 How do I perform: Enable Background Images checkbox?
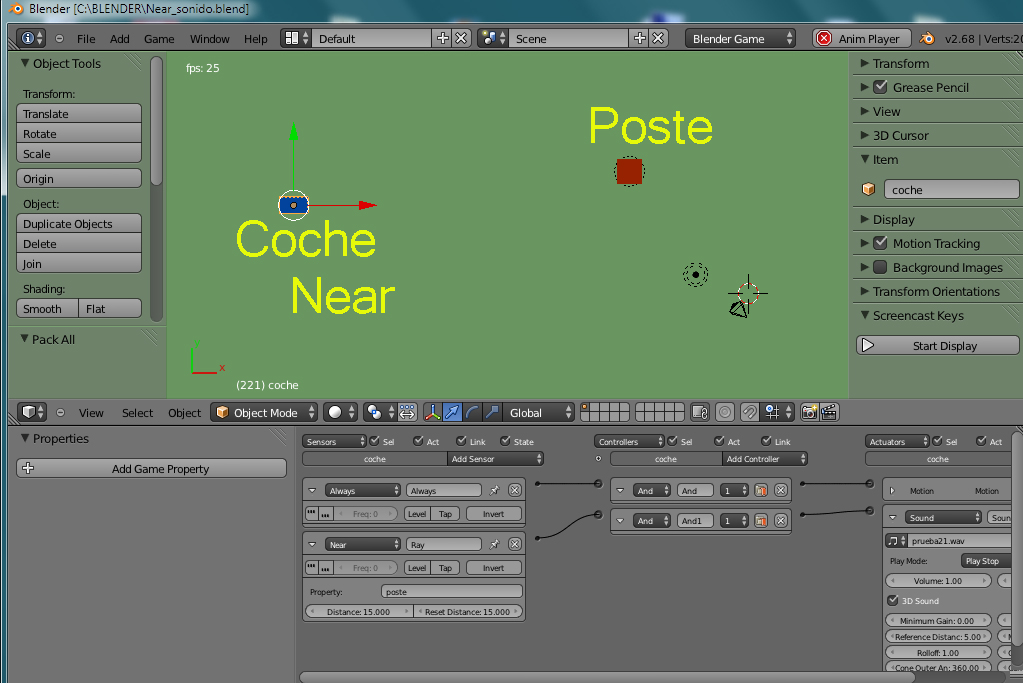point(880,267)
